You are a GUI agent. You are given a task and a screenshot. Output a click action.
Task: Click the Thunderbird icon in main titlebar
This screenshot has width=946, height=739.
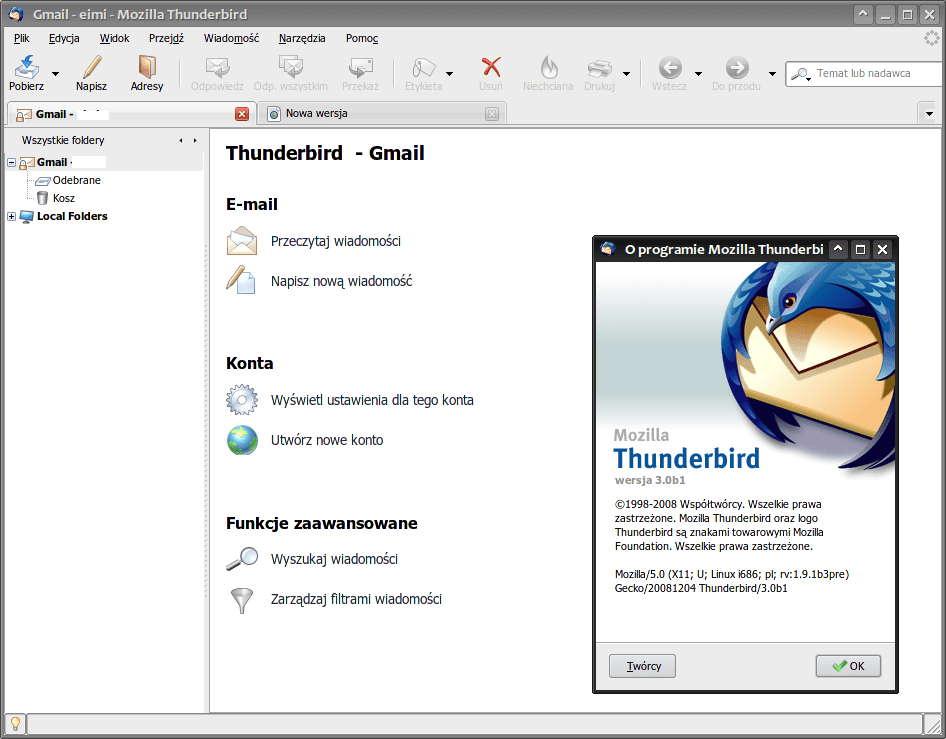pos(16,14)
